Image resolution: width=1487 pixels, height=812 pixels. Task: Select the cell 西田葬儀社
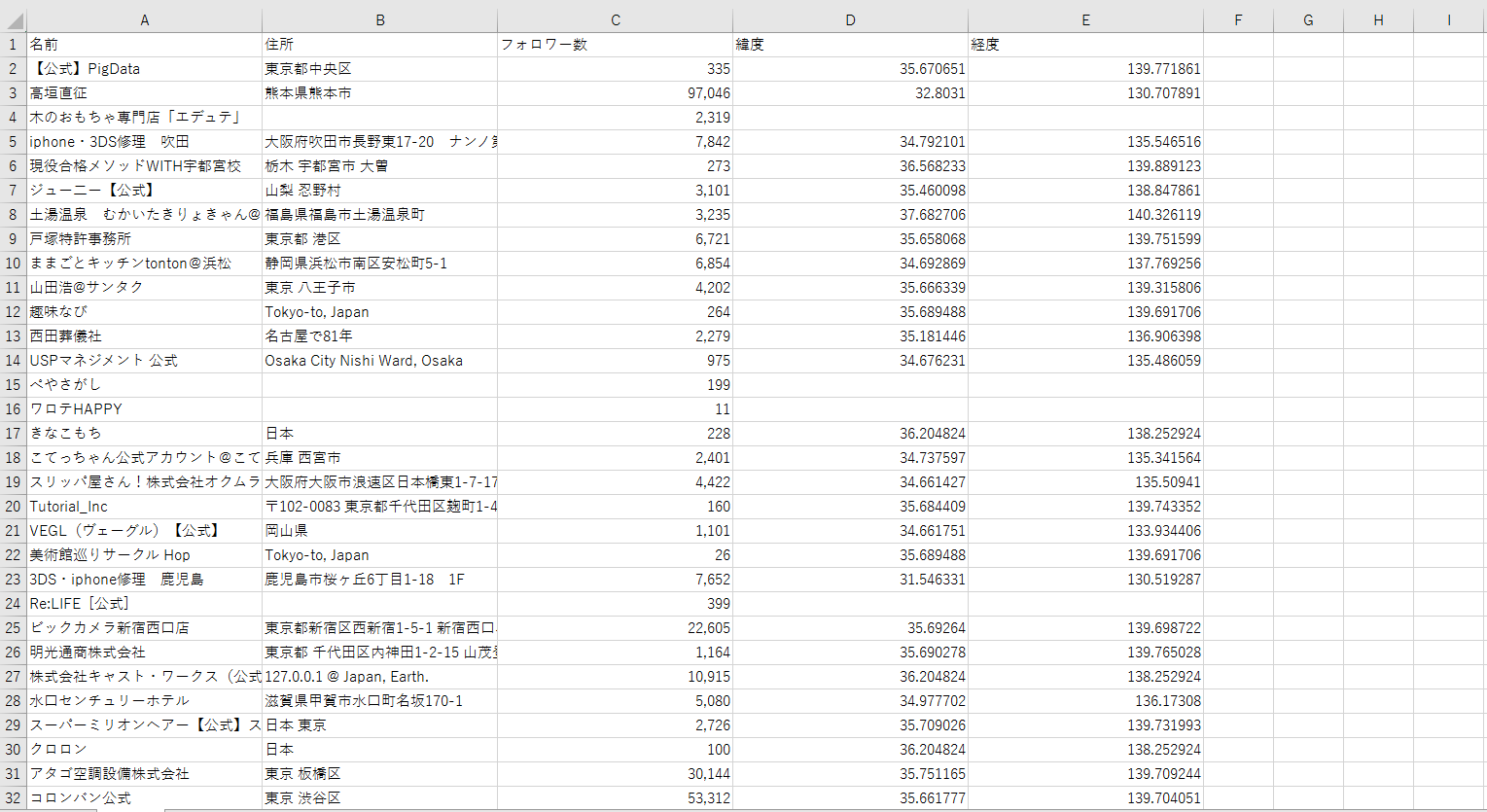point(145,336)
